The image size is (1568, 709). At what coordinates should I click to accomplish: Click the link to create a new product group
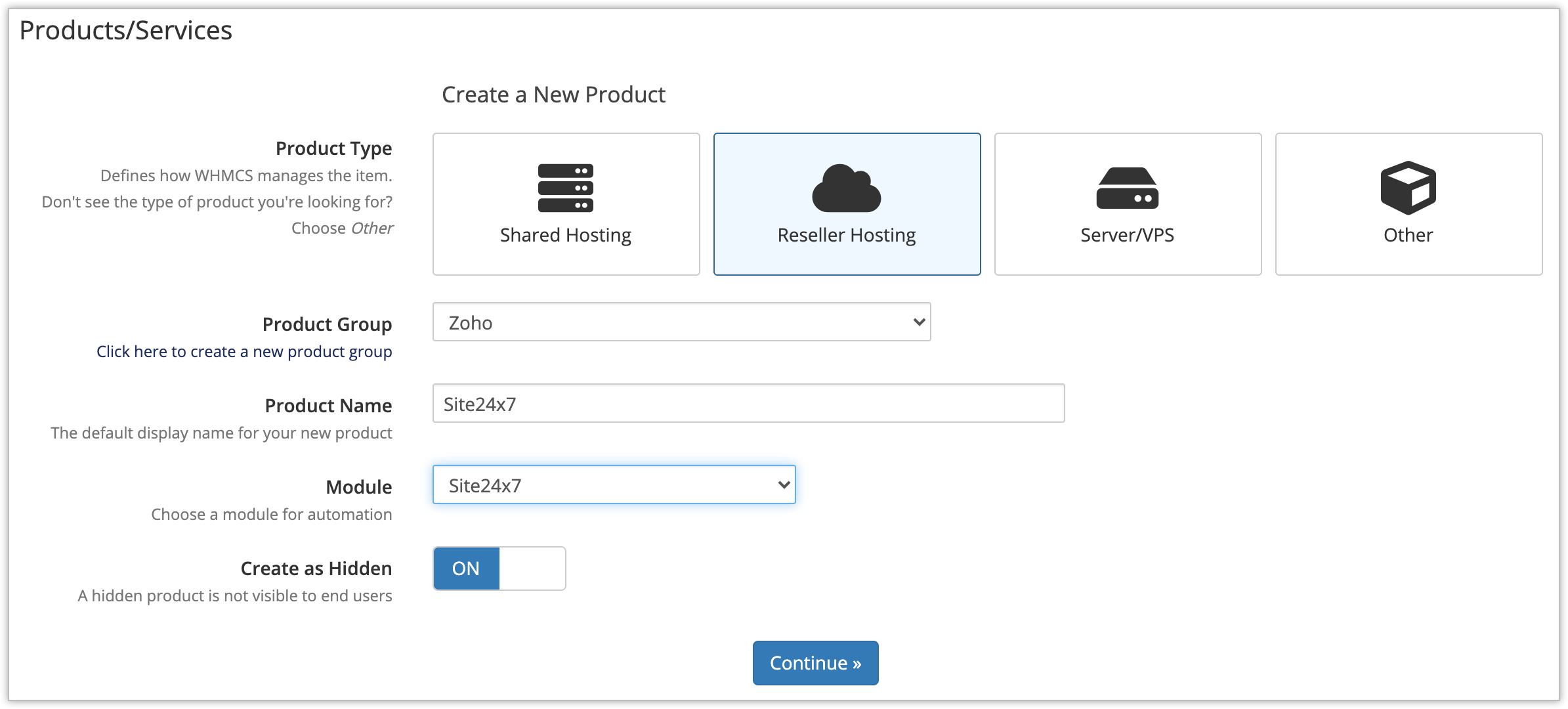point(244,351)
